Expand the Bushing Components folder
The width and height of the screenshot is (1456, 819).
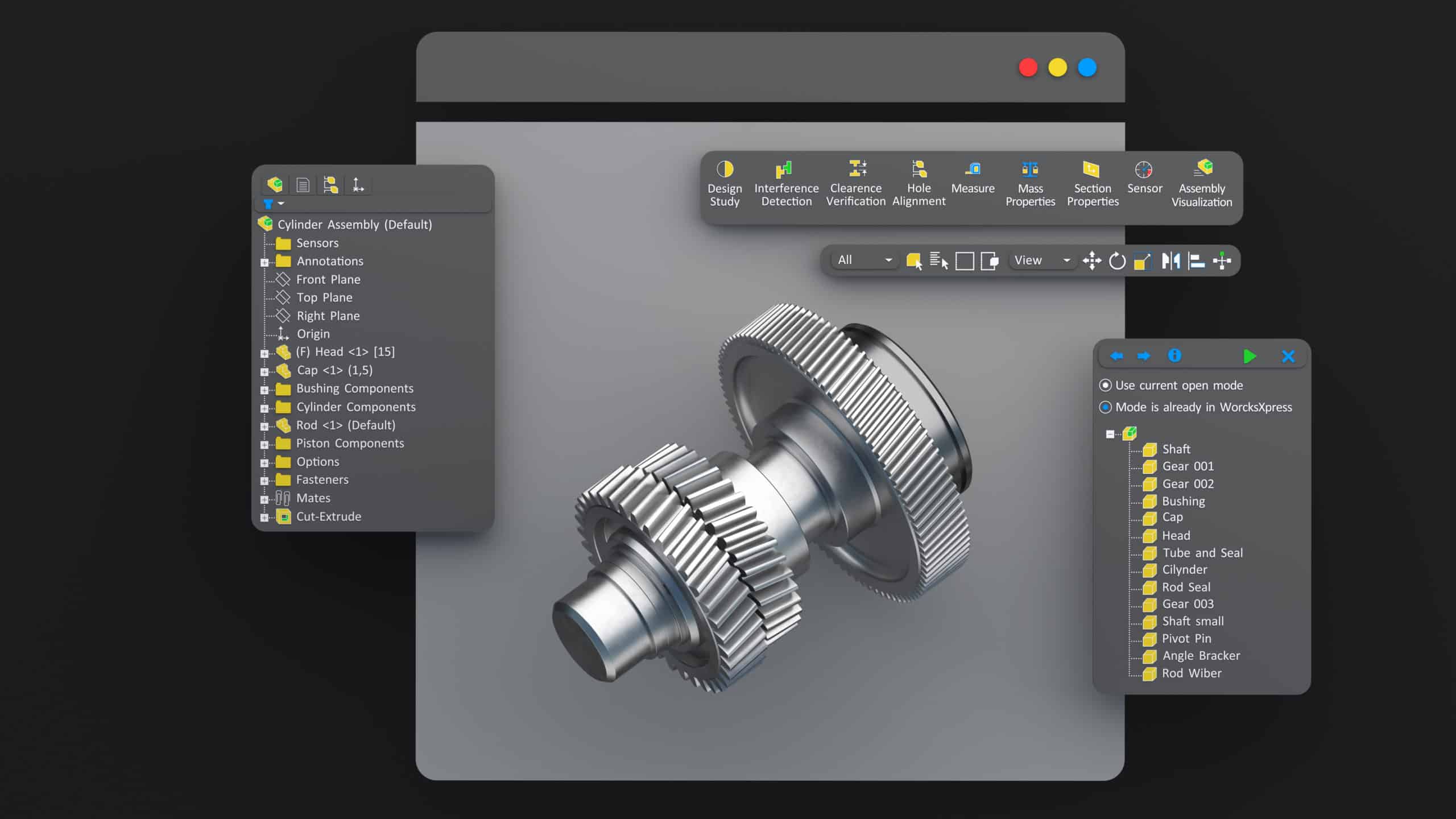pyautogui.click(x=264, y=388)
